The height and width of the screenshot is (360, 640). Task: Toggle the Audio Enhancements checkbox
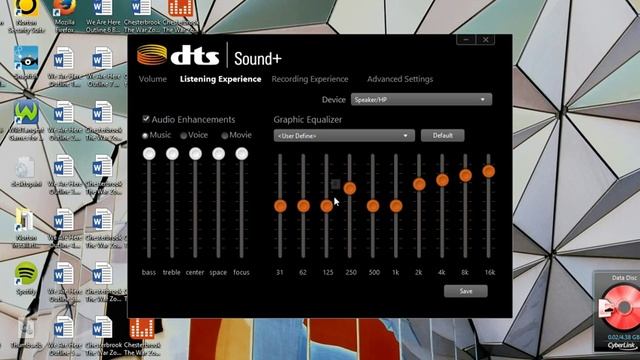point(146,119)
